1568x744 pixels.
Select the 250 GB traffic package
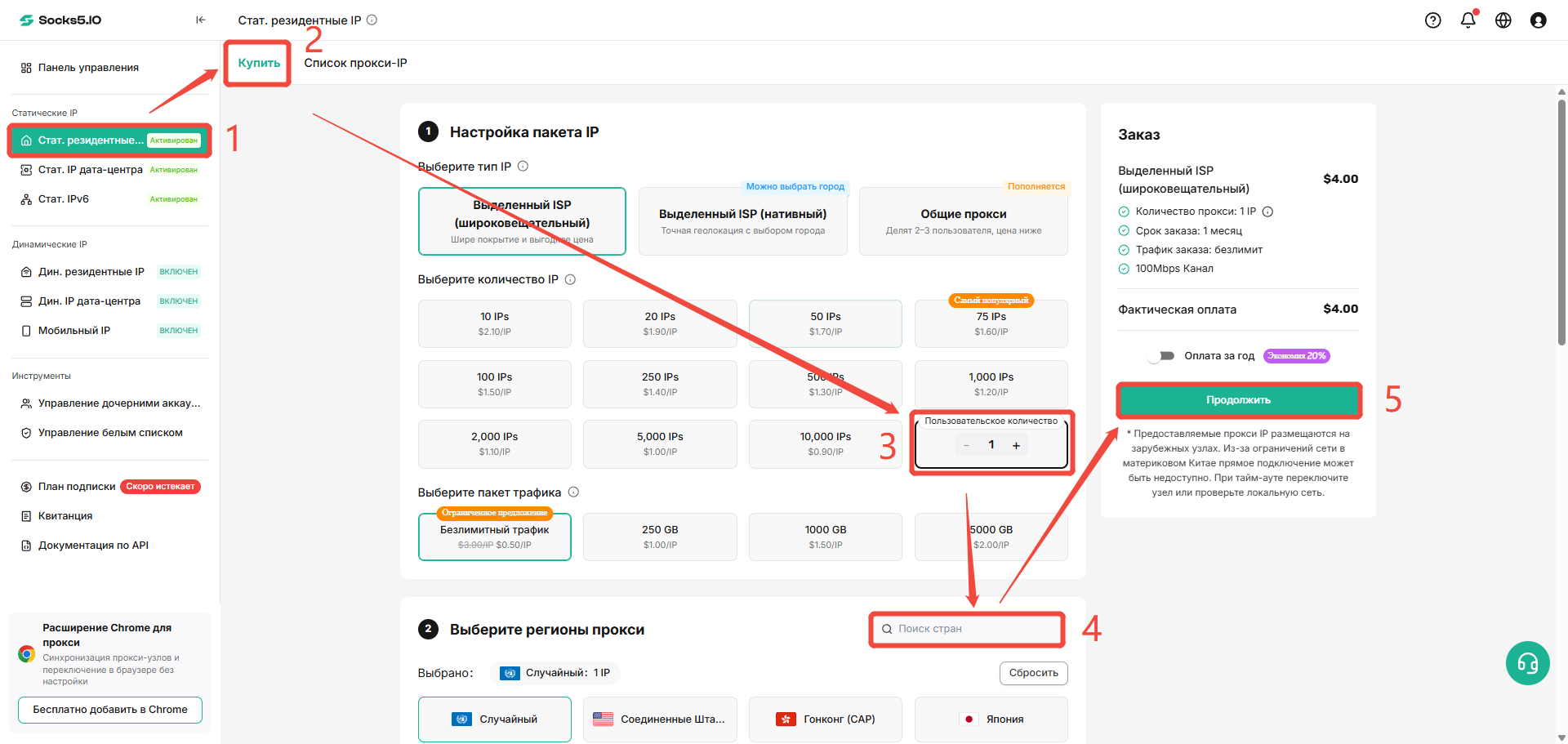coord(660,537)
